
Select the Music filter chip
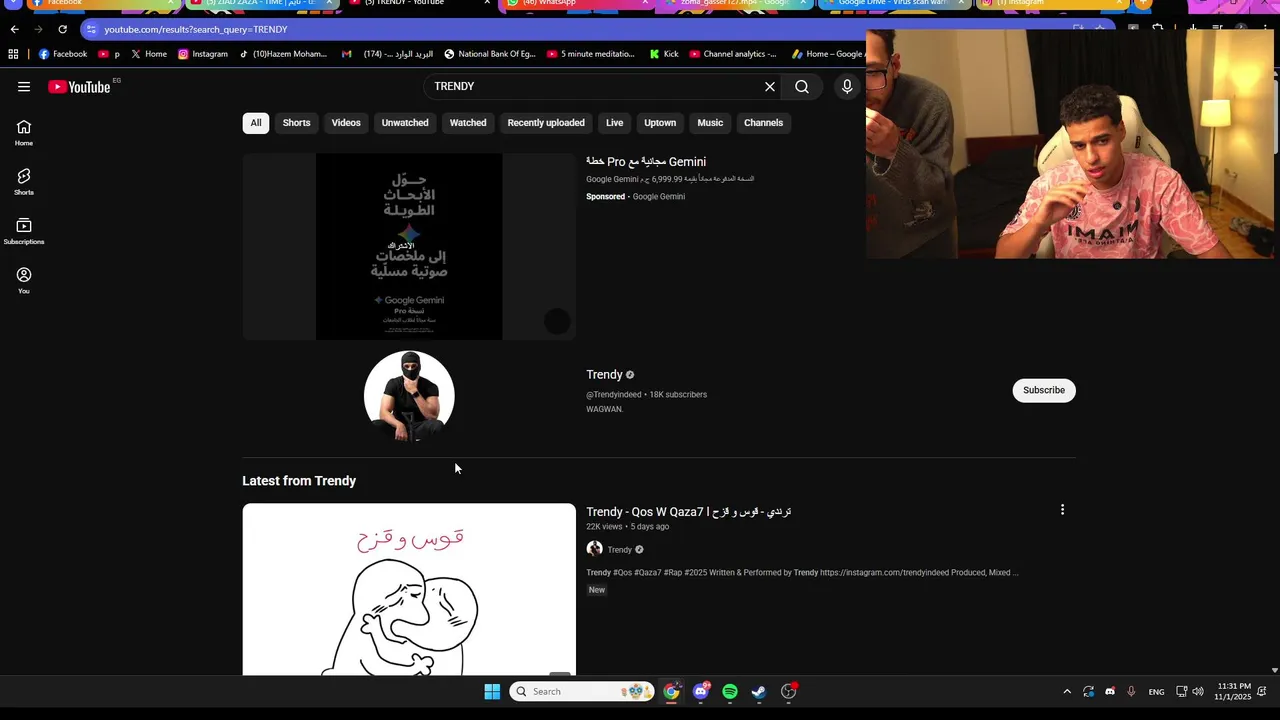[x=710, y=123]
